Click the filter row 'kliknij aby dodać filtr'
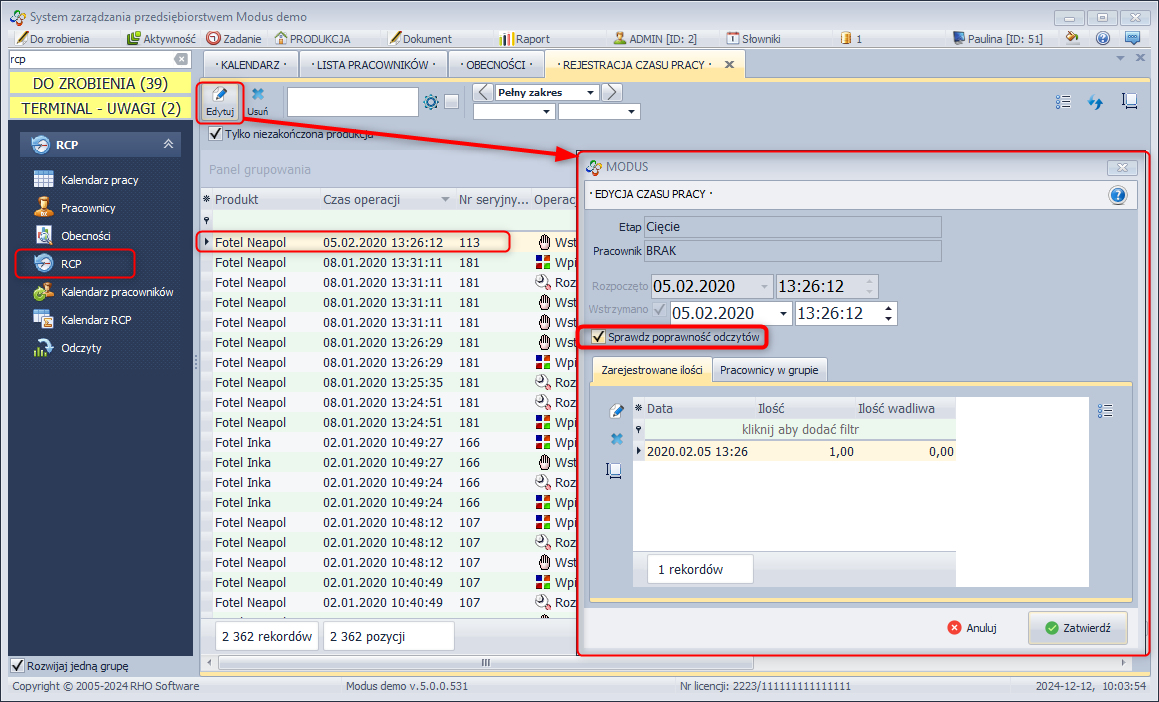Viewport: 1159px width, 702px height. click(x=800, y=430)
